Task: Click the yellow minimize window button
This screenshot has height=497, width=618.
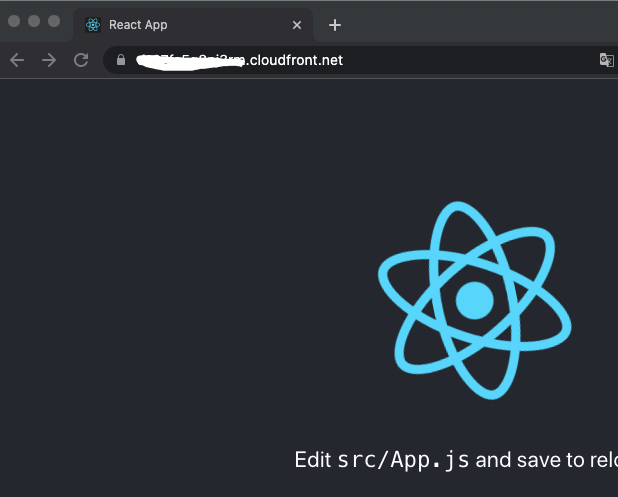Action: click(x=34, y=21)
